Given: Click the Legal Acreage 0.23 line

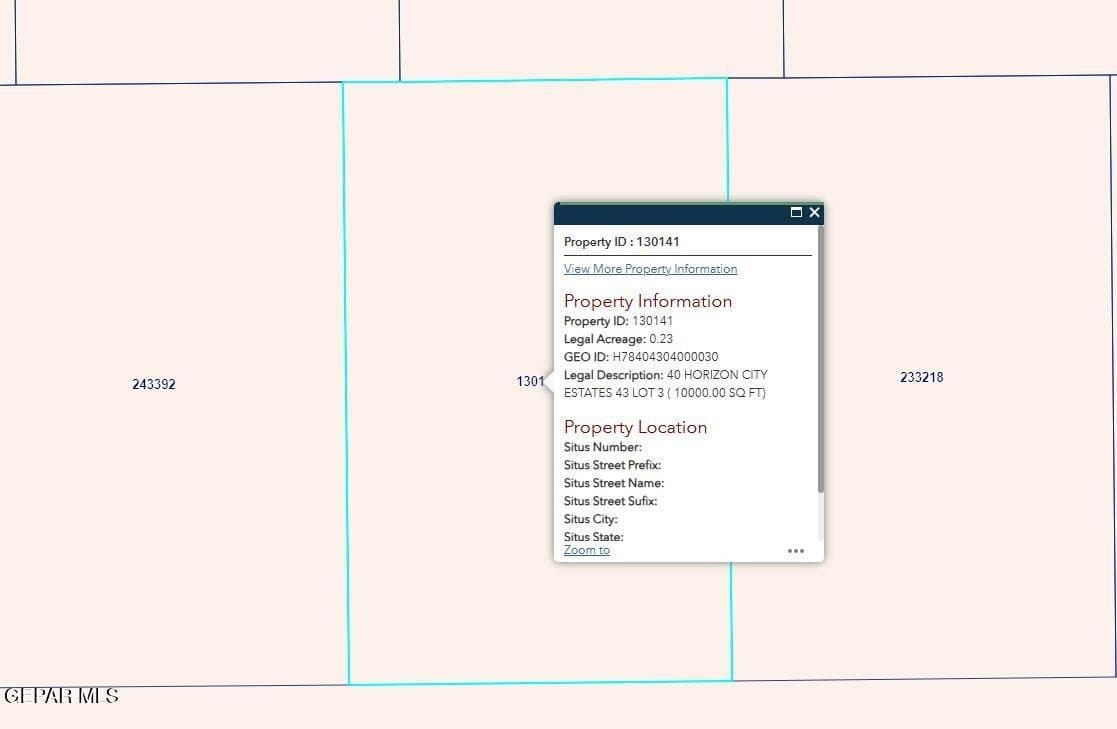Looking at the screenshot, I should [618, 338].
